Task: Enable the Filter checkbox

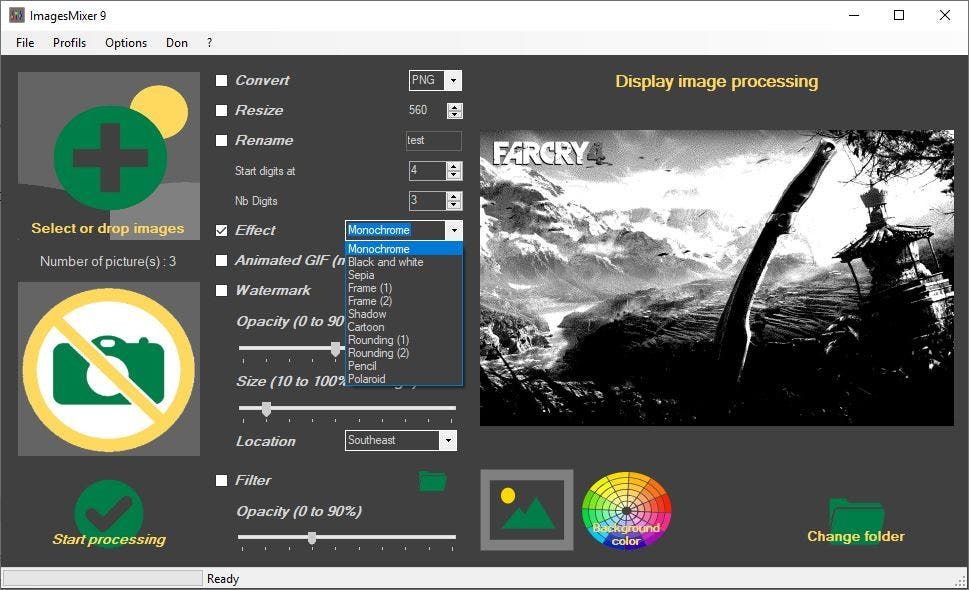Action: point(221,481)
